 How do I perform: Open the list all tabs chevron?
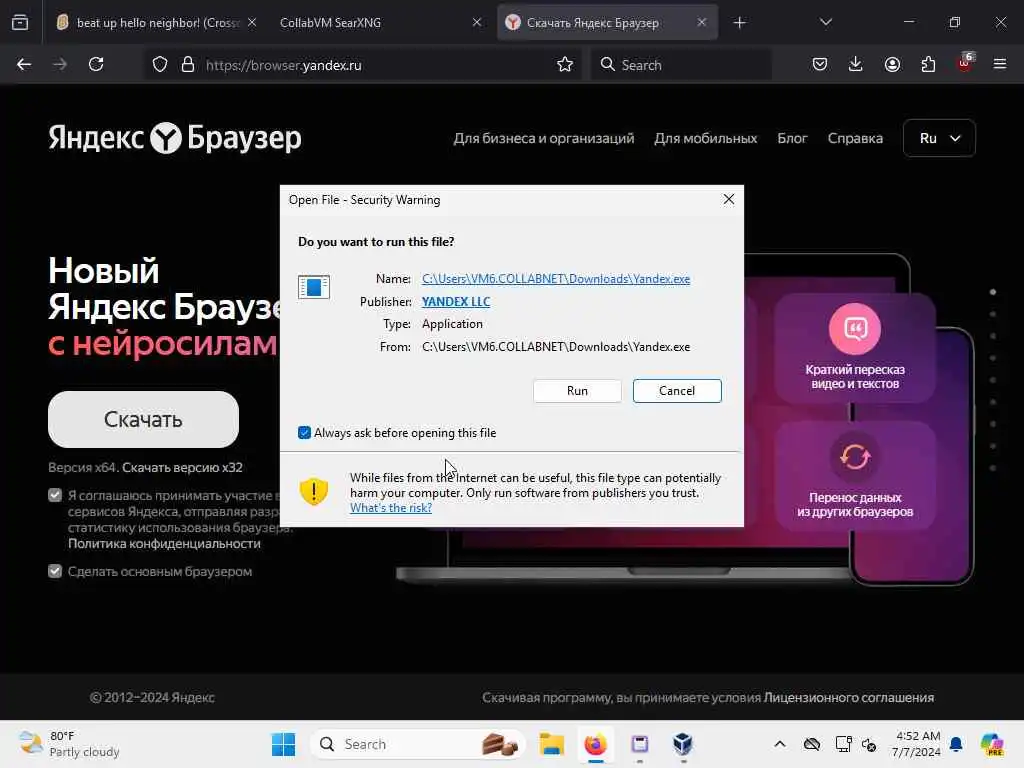click(825, 23)
